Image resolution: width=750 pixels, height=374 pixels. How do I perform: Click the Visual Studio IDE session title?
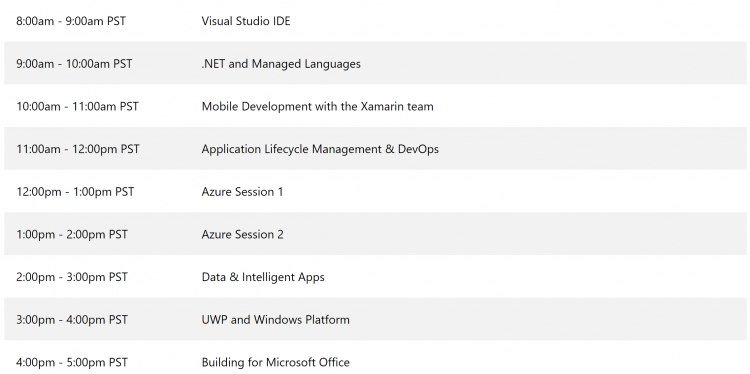point(246,21)
